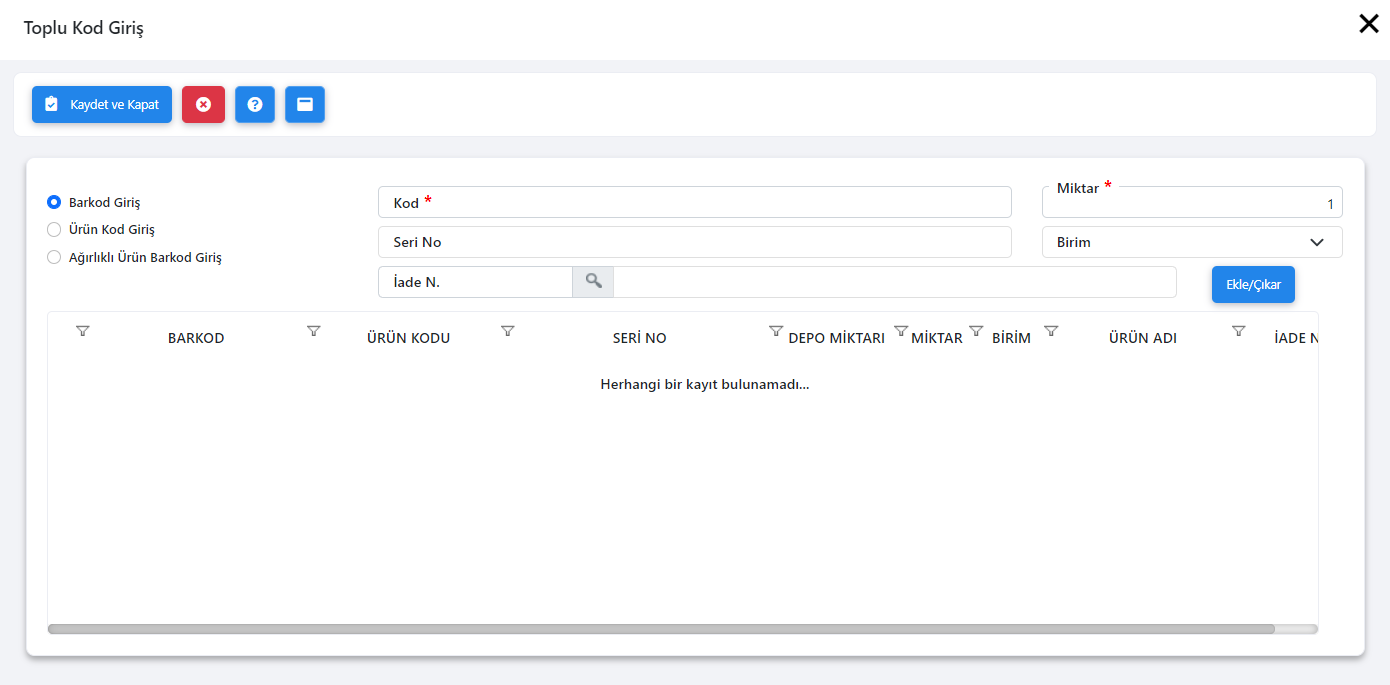Choose Ağırlıklı Ürün Barkod Giriş radio option

pos(54,257)
